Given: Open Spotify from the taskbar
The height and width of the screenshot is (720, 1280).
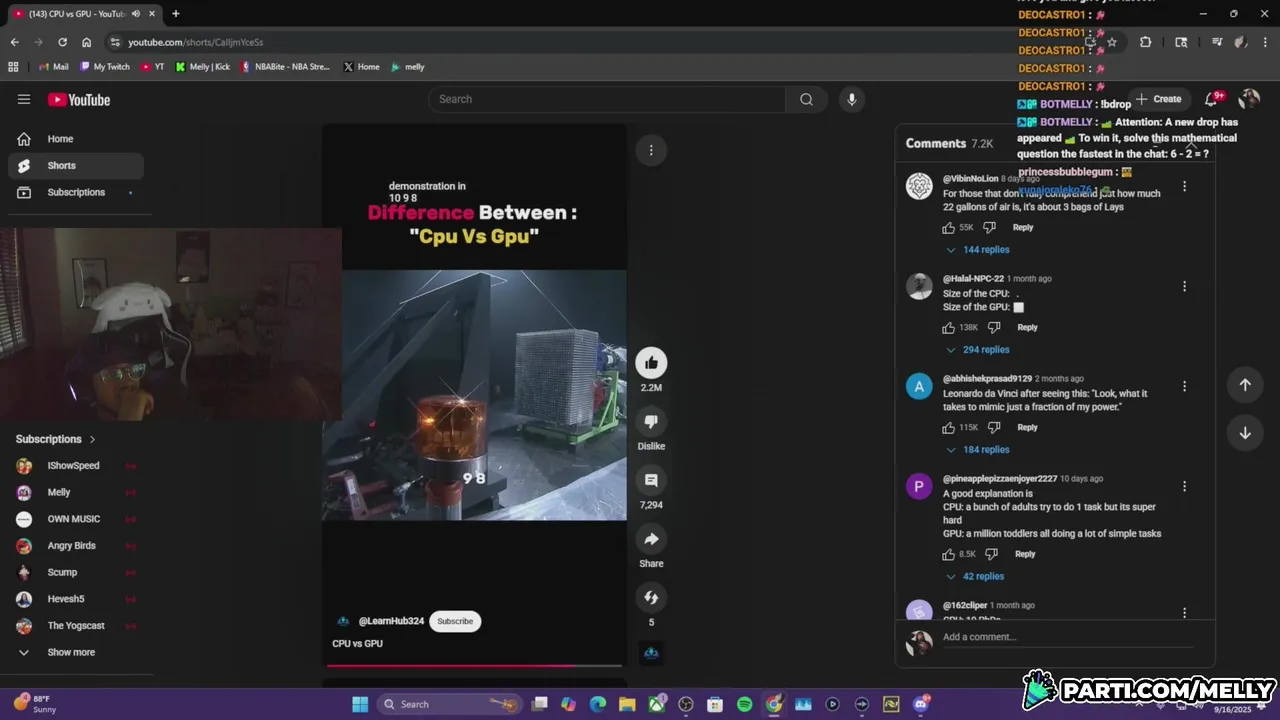Looking at the screenshot, I should click(744, 704).
